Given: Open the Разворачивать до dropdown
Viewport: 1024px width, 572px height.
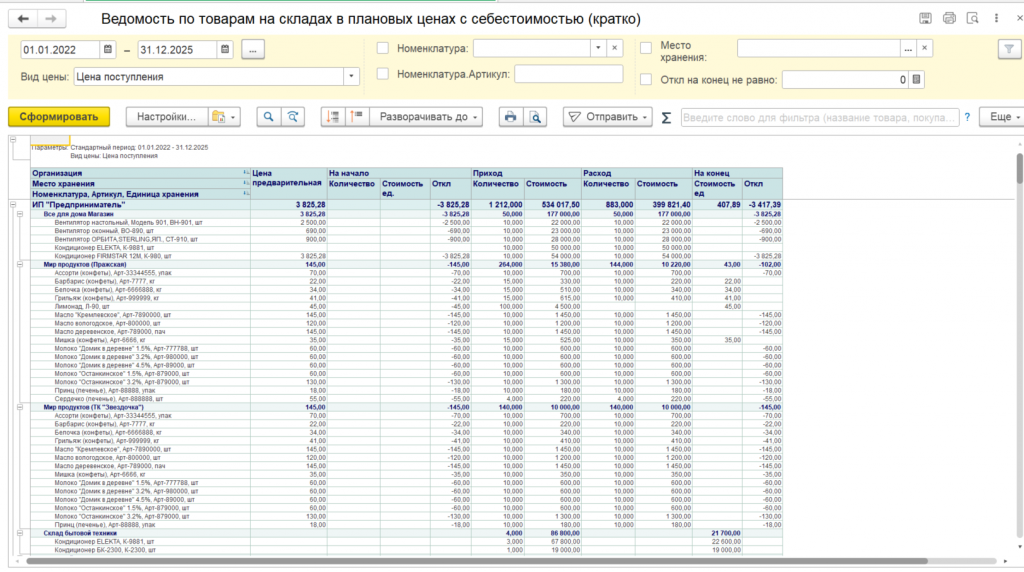Looking at the screenshot, I should (x=425, y=117).
